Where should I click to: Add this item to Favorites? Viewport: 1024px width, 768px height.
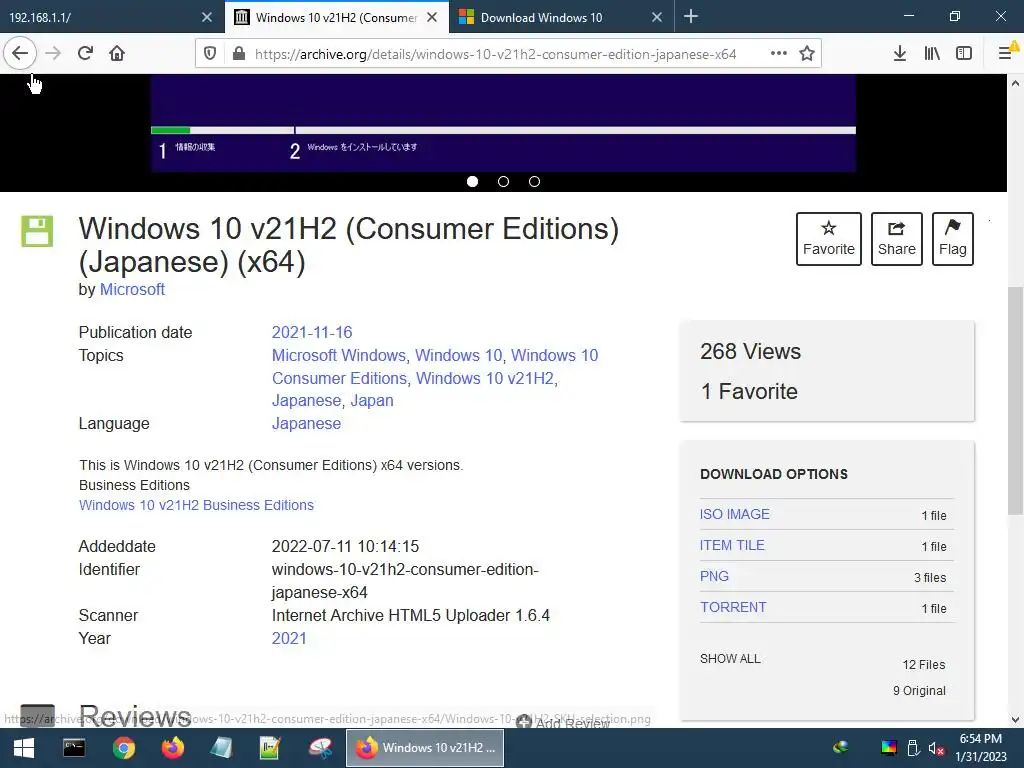(x=829, y=239)
